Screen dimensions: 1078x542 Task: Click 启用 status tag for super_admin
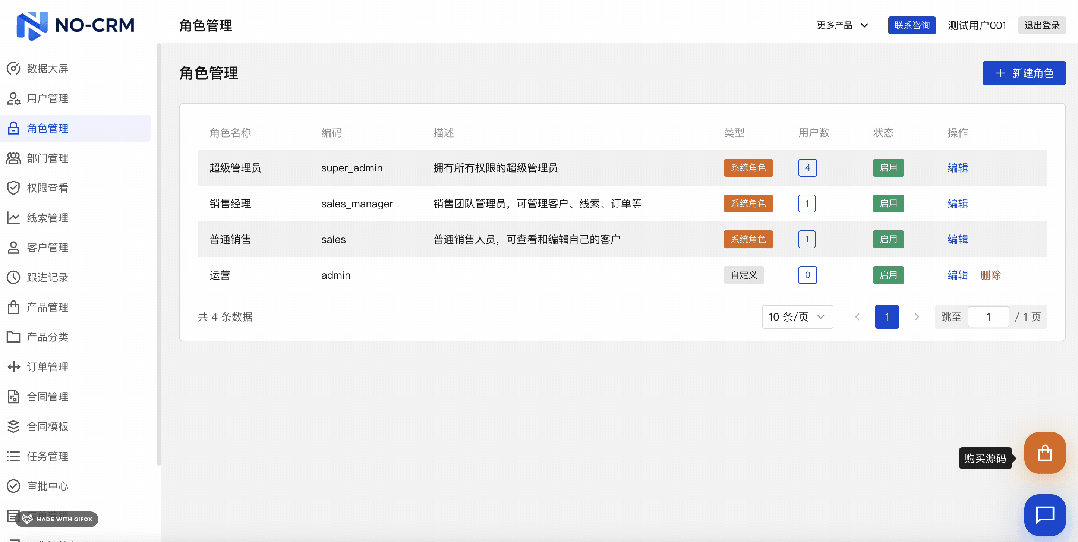pos(888,168)
